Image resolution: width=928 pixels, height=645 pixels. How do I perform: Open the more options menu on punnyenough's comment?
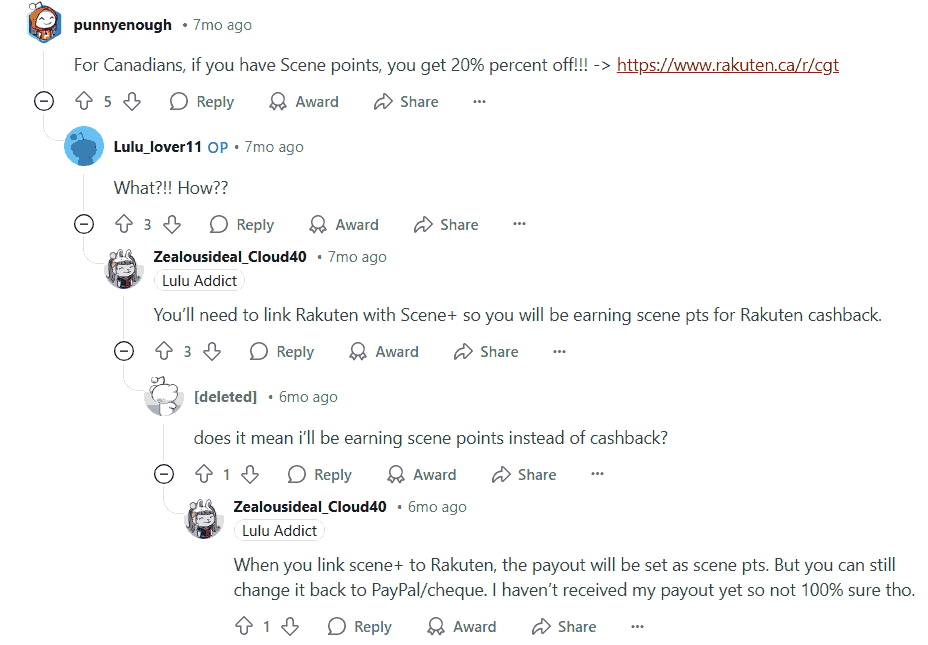[x=479, y=101]
